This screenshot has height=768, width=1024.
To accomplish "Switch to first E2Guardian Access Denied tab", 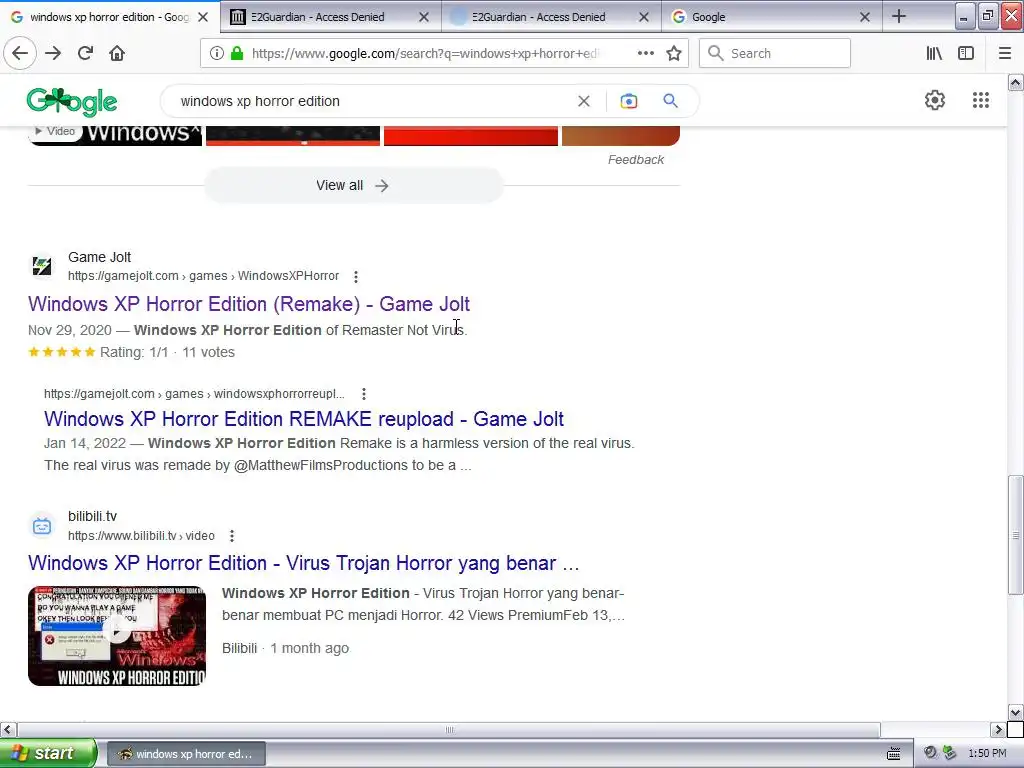I will tap(331, 17).
